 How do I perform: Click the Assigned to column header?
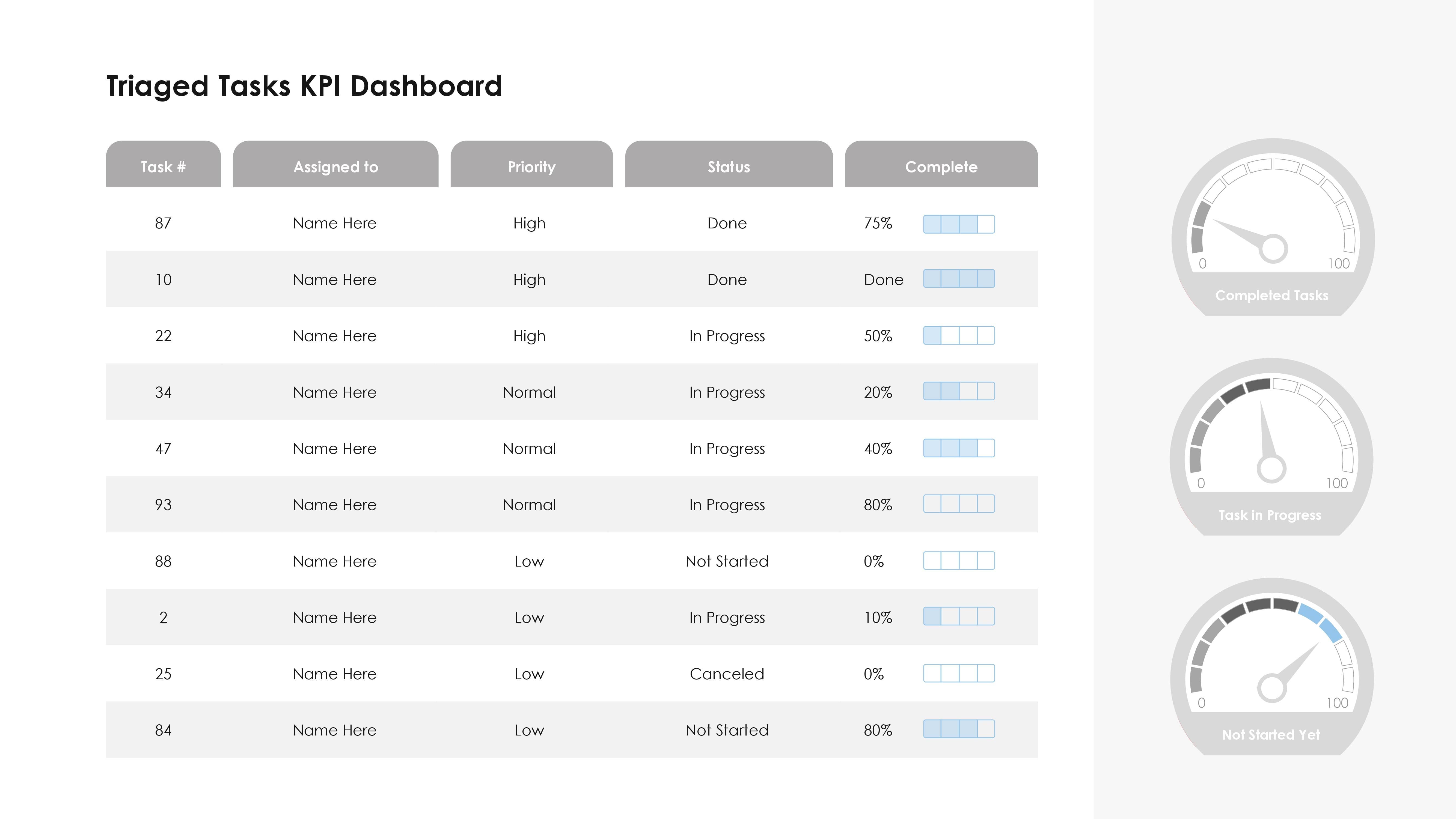(336, 164)
